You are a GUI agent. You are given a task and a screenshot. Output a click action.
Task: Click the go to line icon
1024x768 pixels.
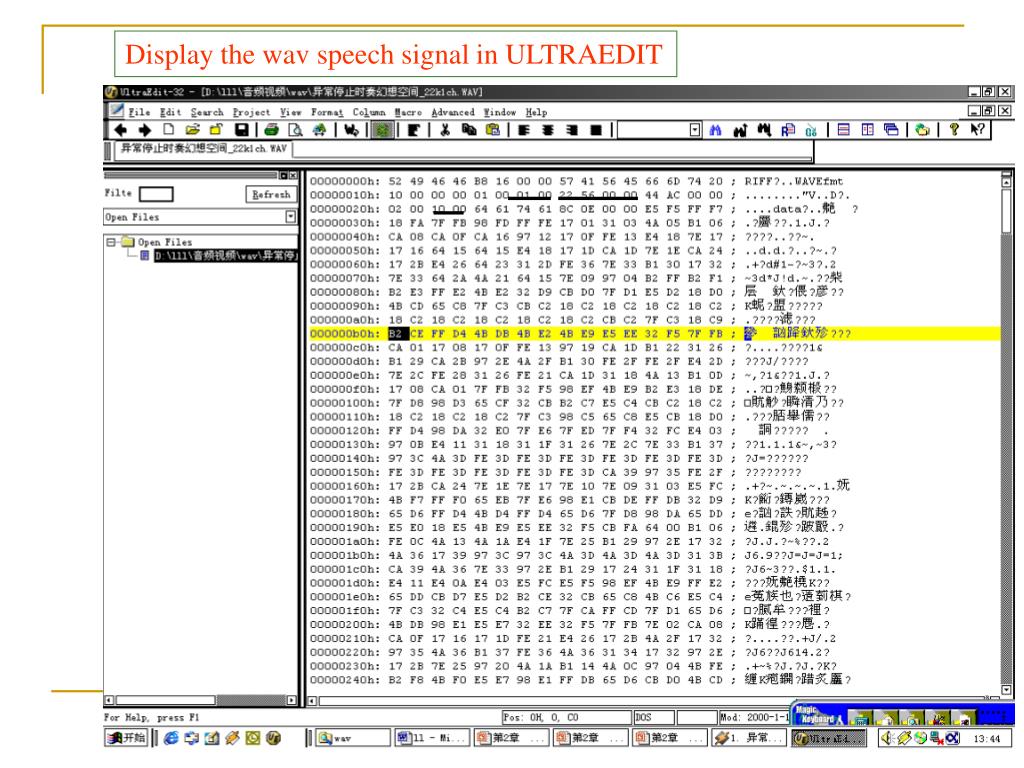[812, 130]
